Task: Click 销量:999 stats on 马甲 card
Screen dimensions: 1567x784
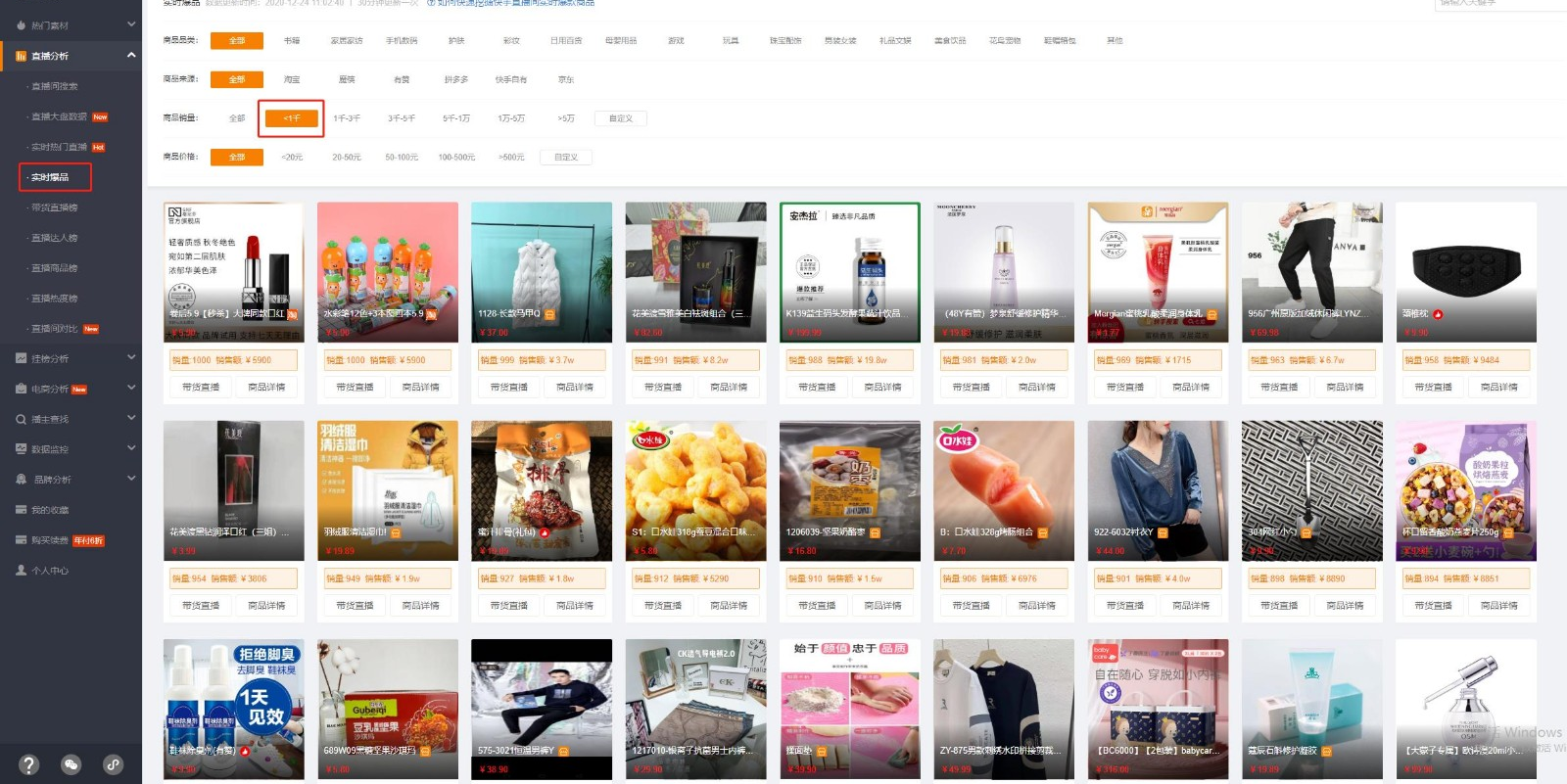Action: tap(542, 360)
